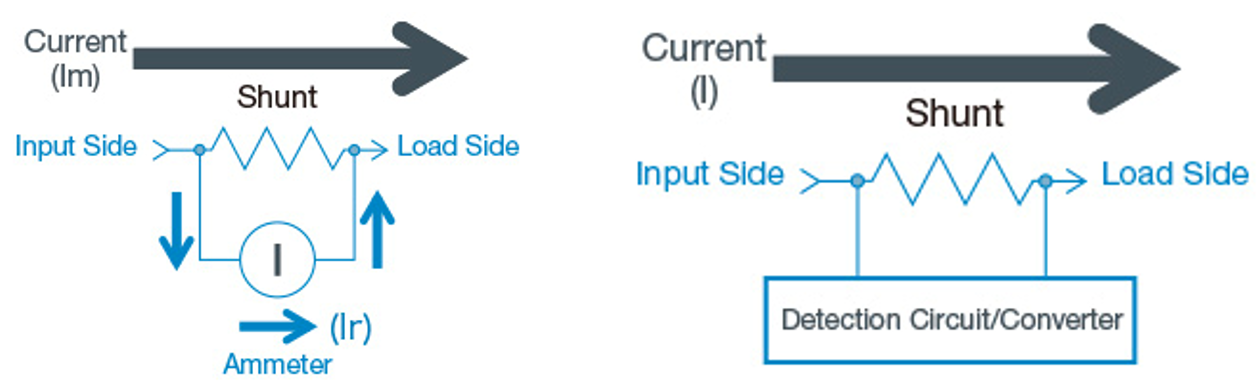Click the right diagram's Shunt label
Screen dimensions: 1260x382
click(954, 113)
